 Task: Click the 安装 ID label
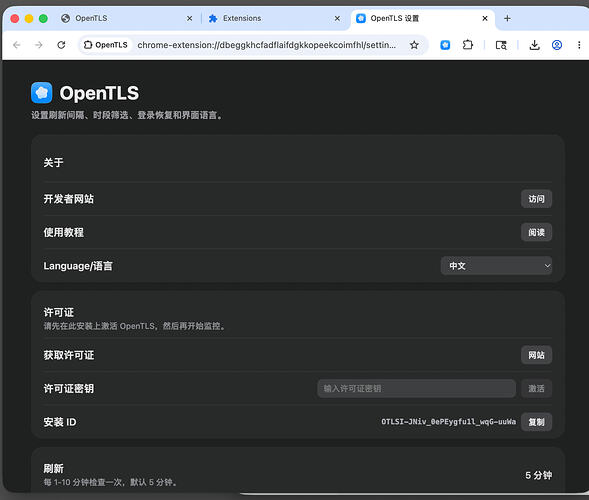[60, 422]
